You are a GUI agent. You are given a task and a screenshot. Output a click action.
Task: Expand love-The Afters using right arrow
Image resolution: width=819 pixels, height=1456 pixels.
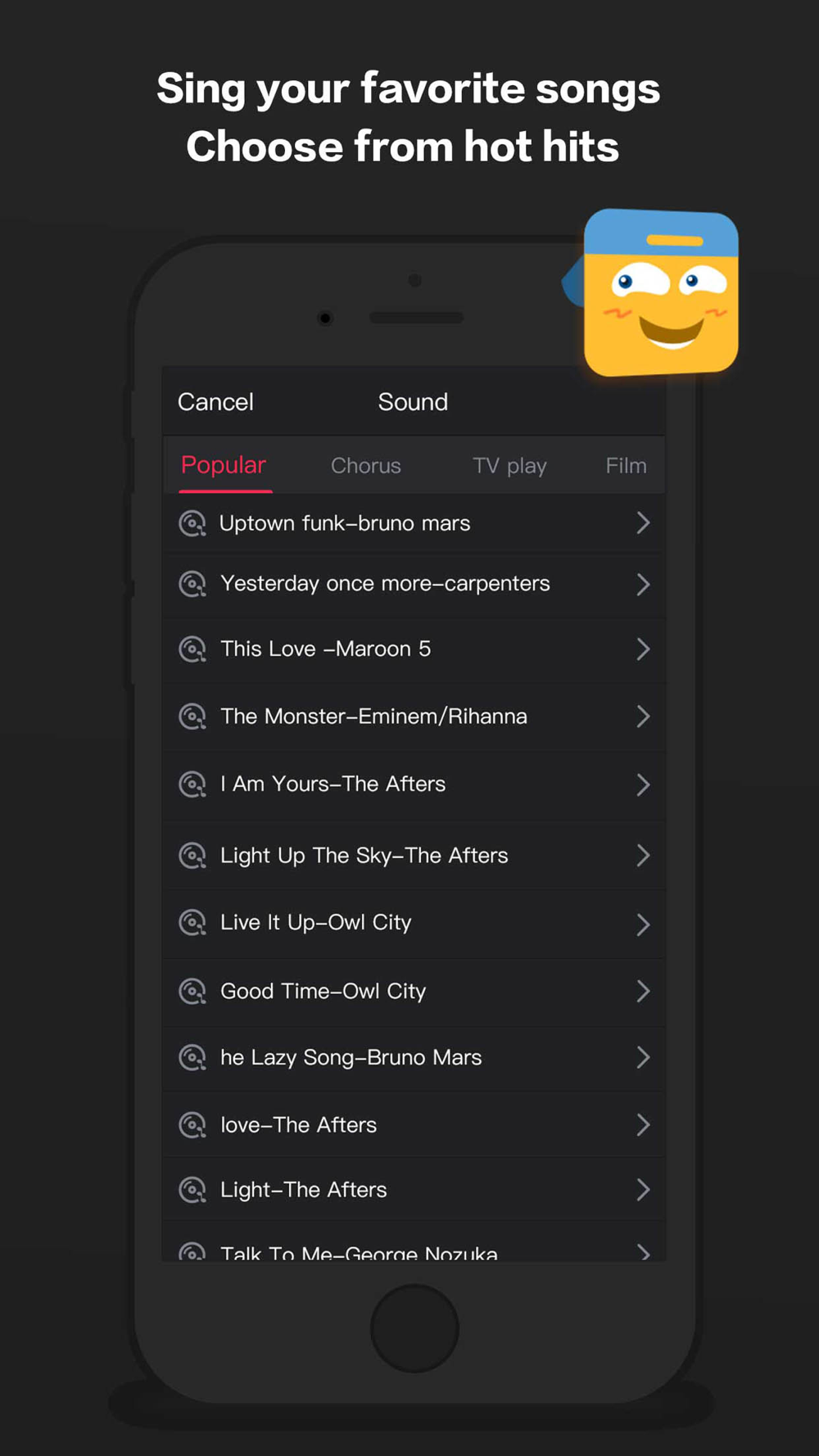pyautogui.click(x=643, y=1125)
